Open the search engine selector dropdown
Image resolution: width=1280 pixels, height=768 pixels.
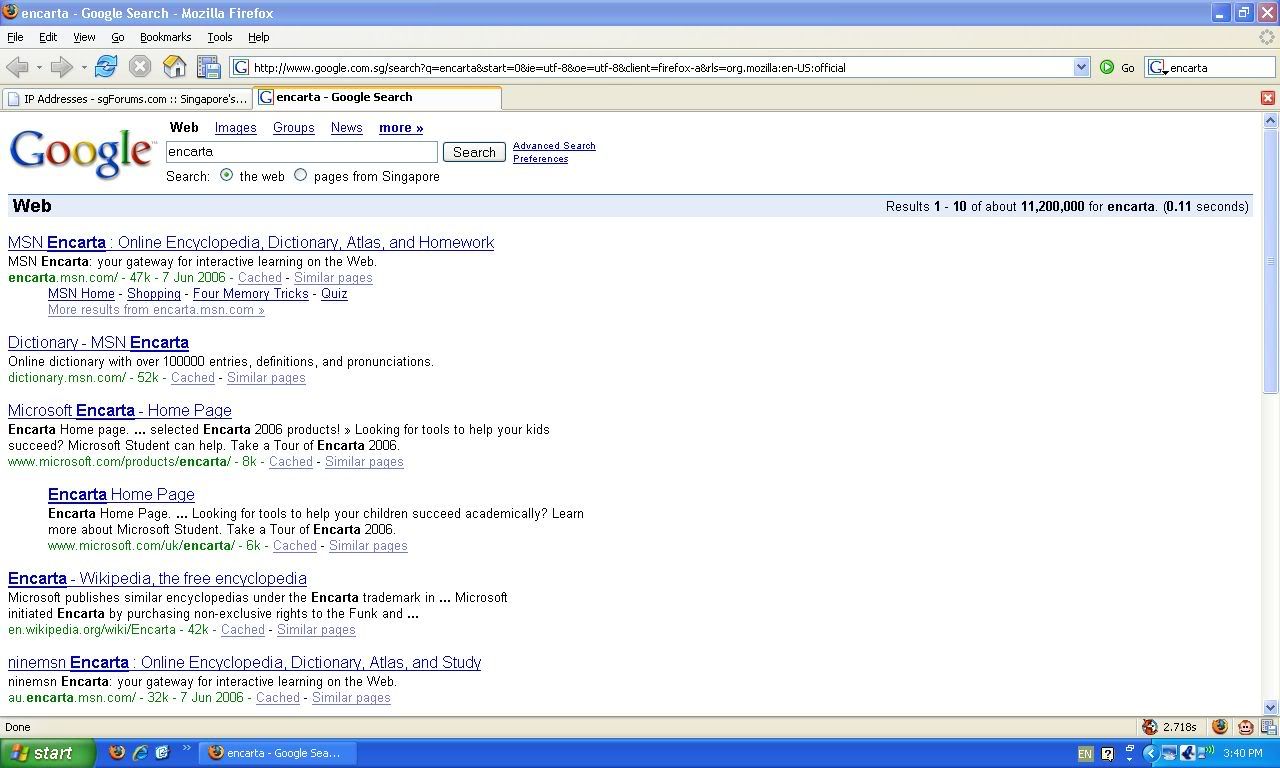[x=1158, y=68]
